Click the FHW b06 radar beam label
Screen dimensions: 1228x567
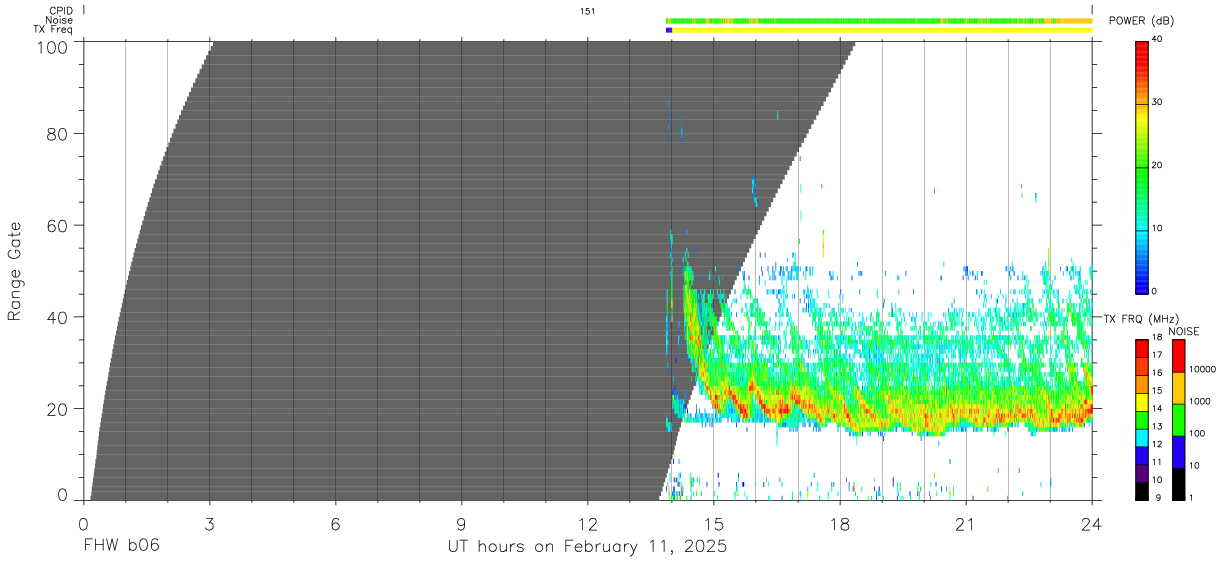point(121,547)
